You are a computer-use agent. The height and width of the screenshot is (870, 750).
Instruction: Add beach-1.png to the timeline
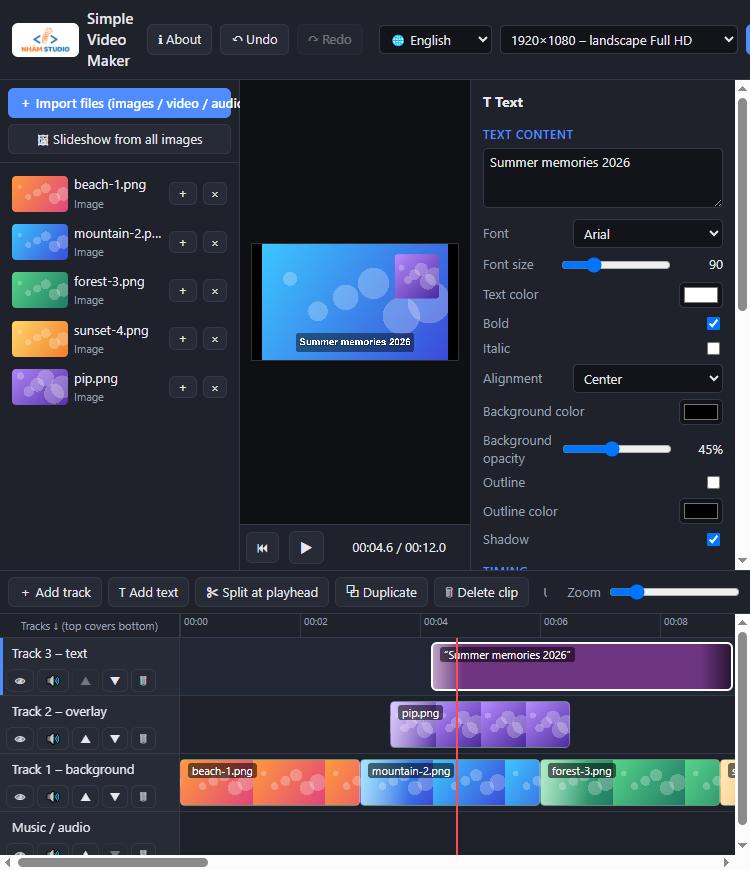[x=183, y=194]
